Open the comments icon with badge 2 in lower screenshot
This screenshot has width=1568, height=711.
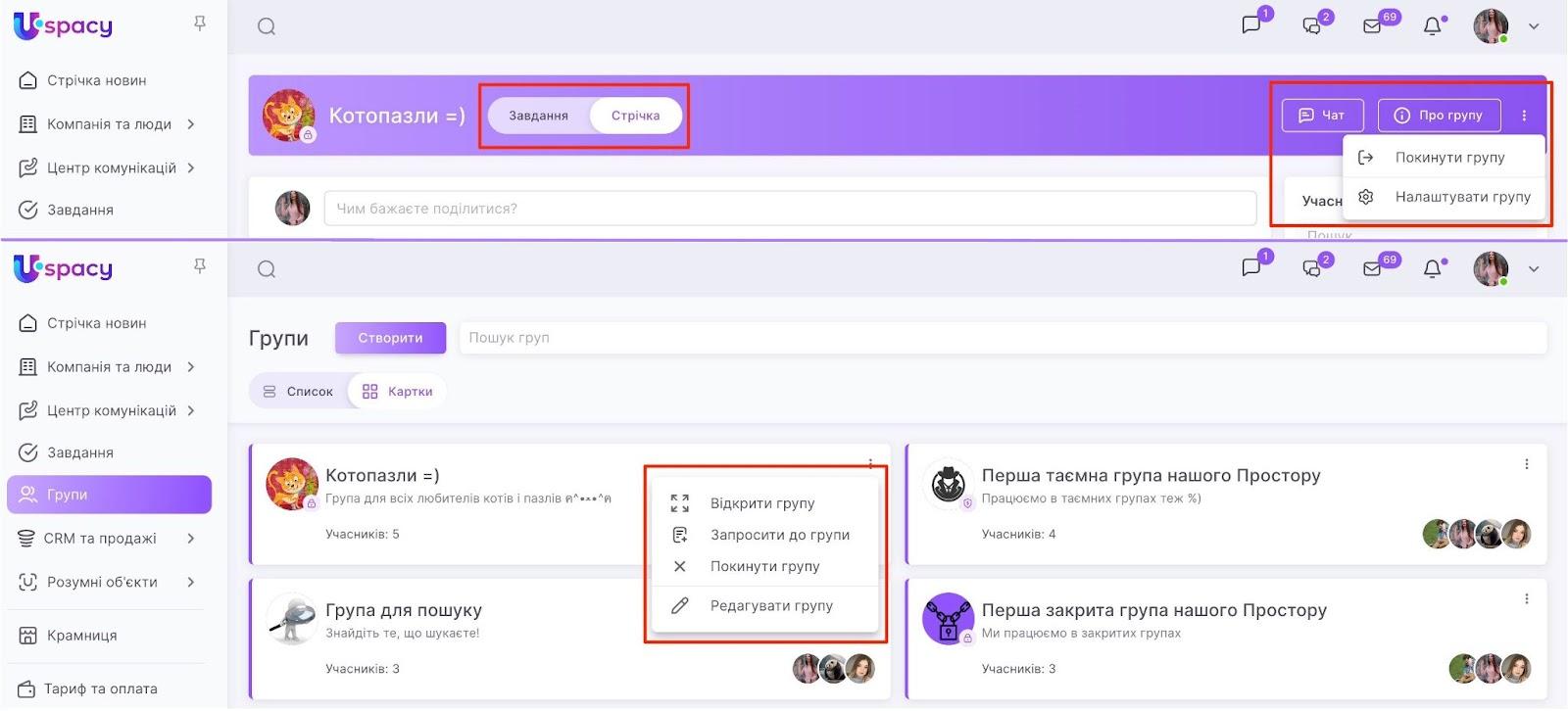[x=1312, y=269]
